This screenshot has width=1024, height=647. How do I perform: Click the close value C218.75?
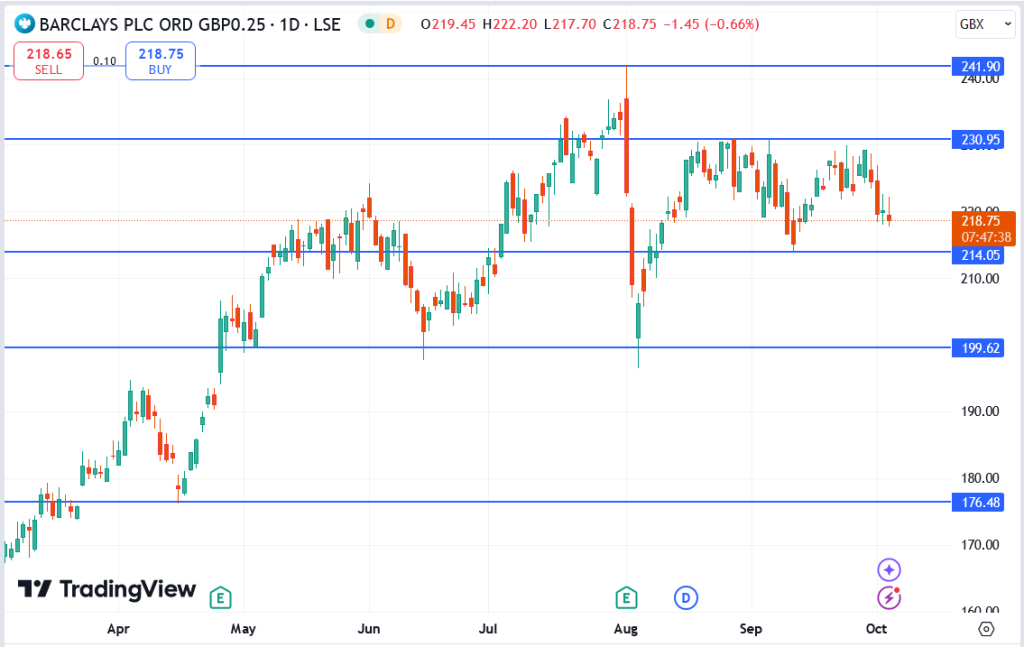point(630,24)
